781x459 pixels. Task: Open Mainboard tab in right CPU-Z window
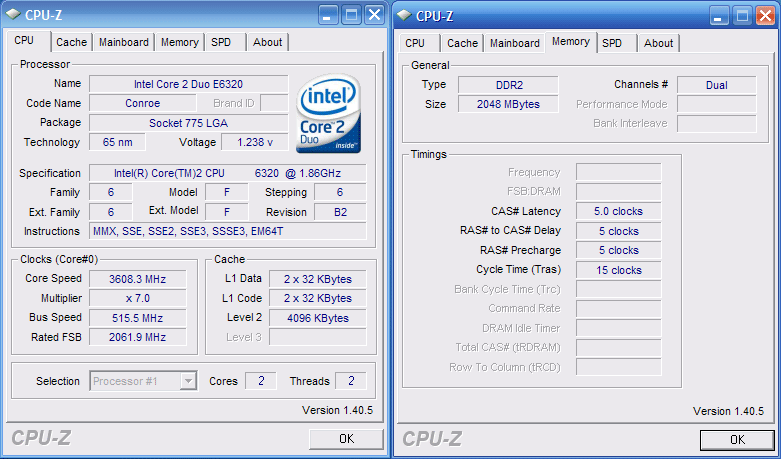(x=515, y=43)
